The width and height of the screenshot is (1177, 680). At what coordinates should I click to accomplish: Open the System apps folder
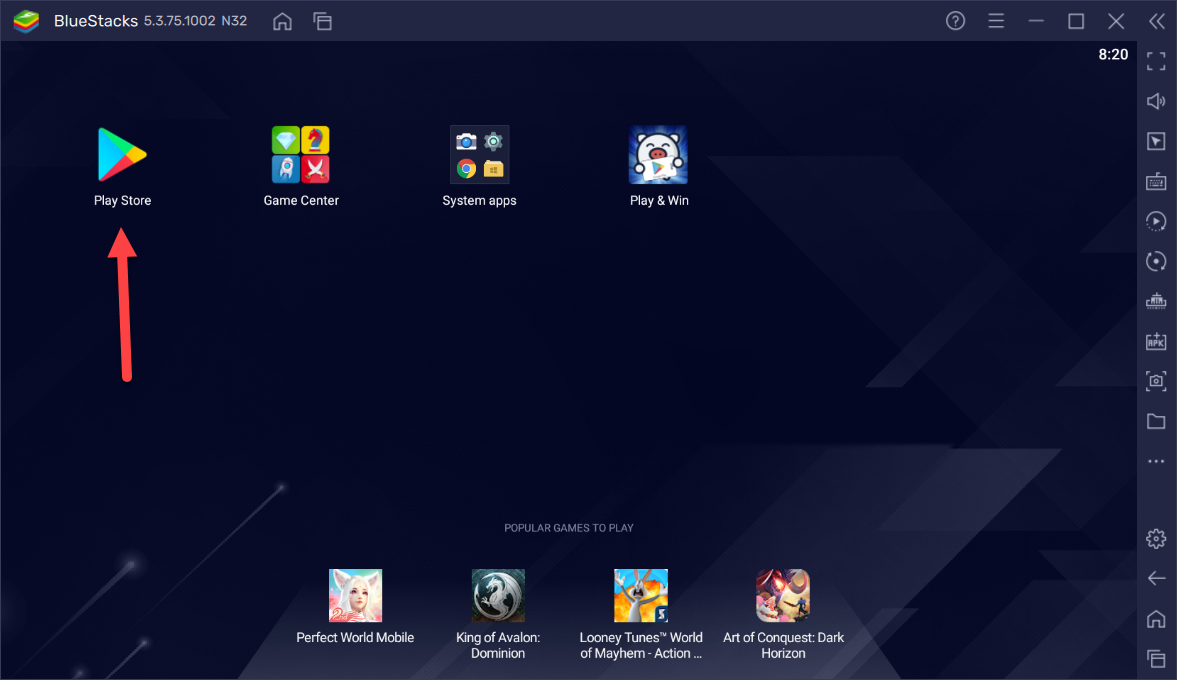point(479,155)
